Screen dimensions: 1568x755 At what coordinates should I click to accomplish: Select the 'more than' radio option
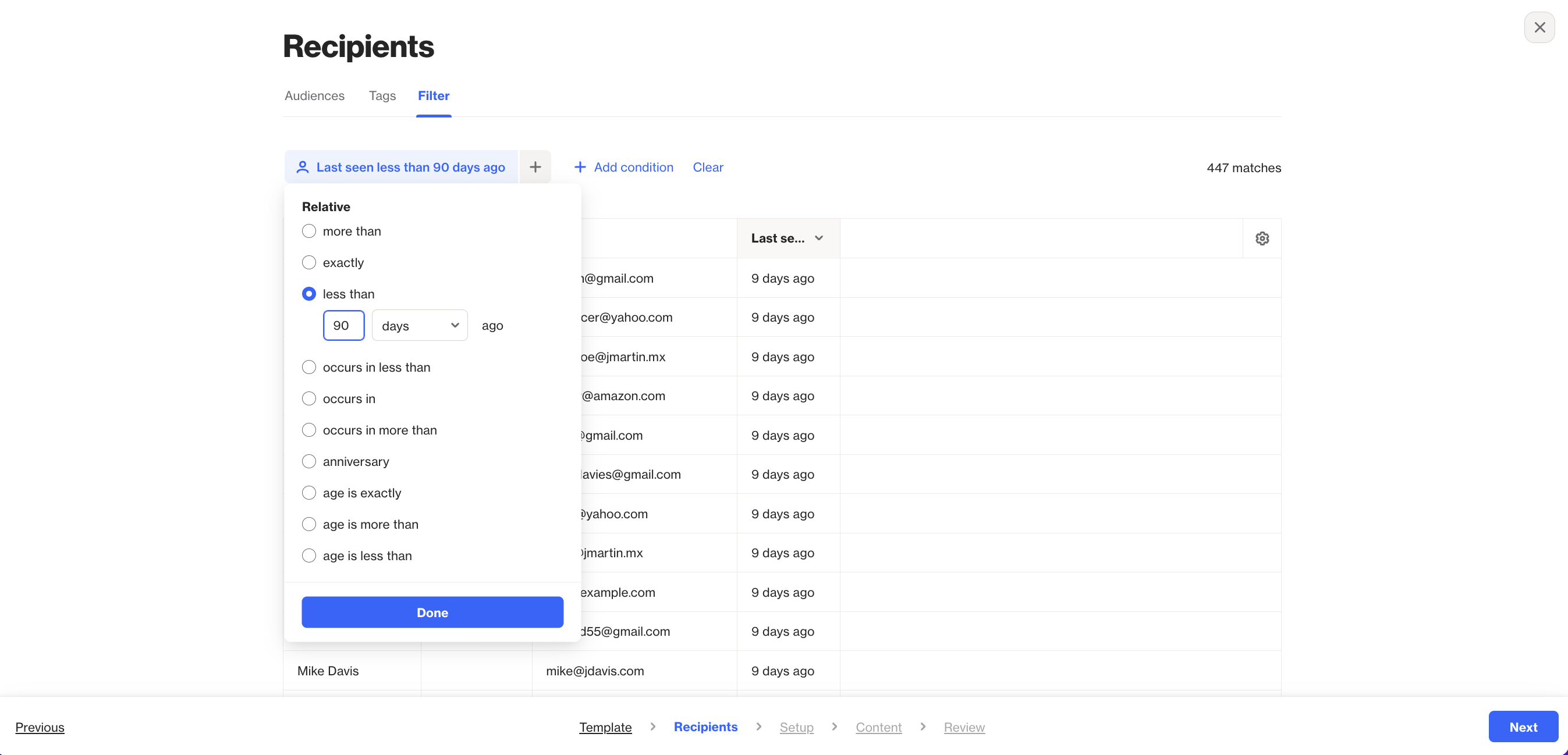[x=309, y=231]
